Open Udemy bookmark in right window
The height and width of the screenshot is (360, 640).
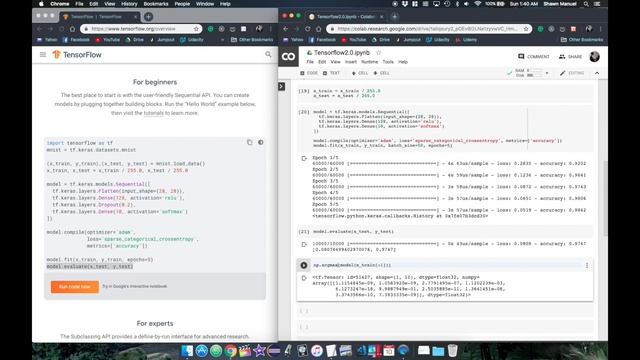[466, 40]
